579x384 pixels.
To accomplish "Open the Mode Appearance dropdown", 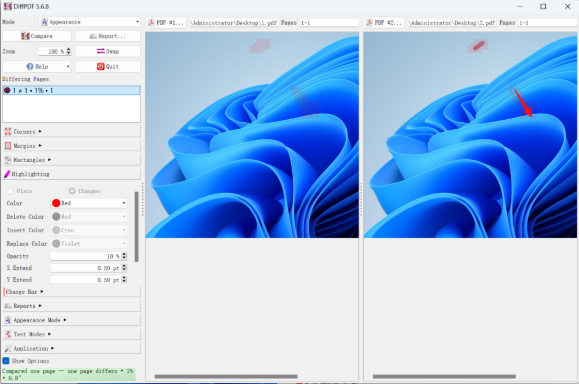I will click(90, 22).
